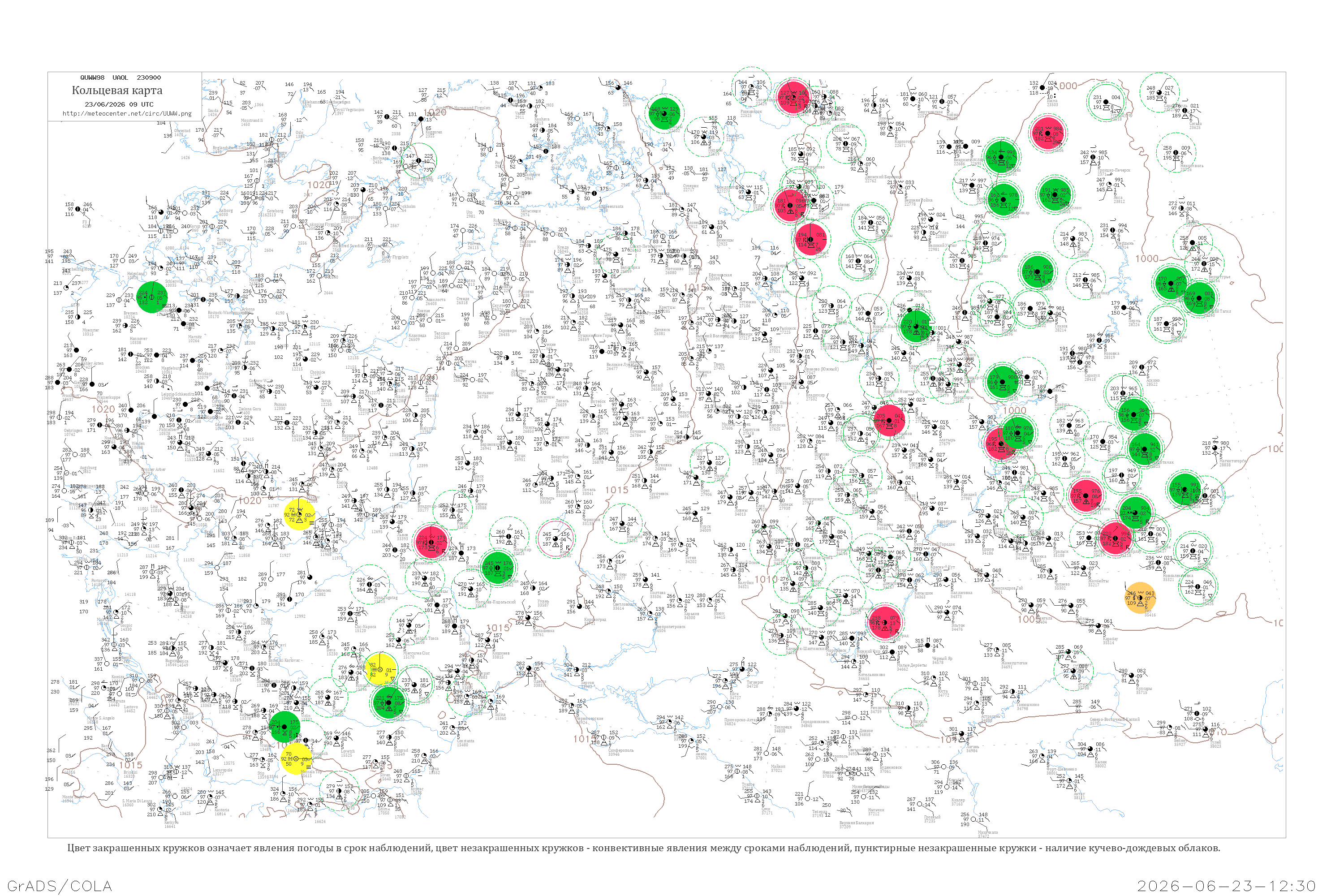The width and height of the screenshot is (1344, 896).
Task: Select the orange-filled station circle at Уил
Action: [x=1140, y=598]
